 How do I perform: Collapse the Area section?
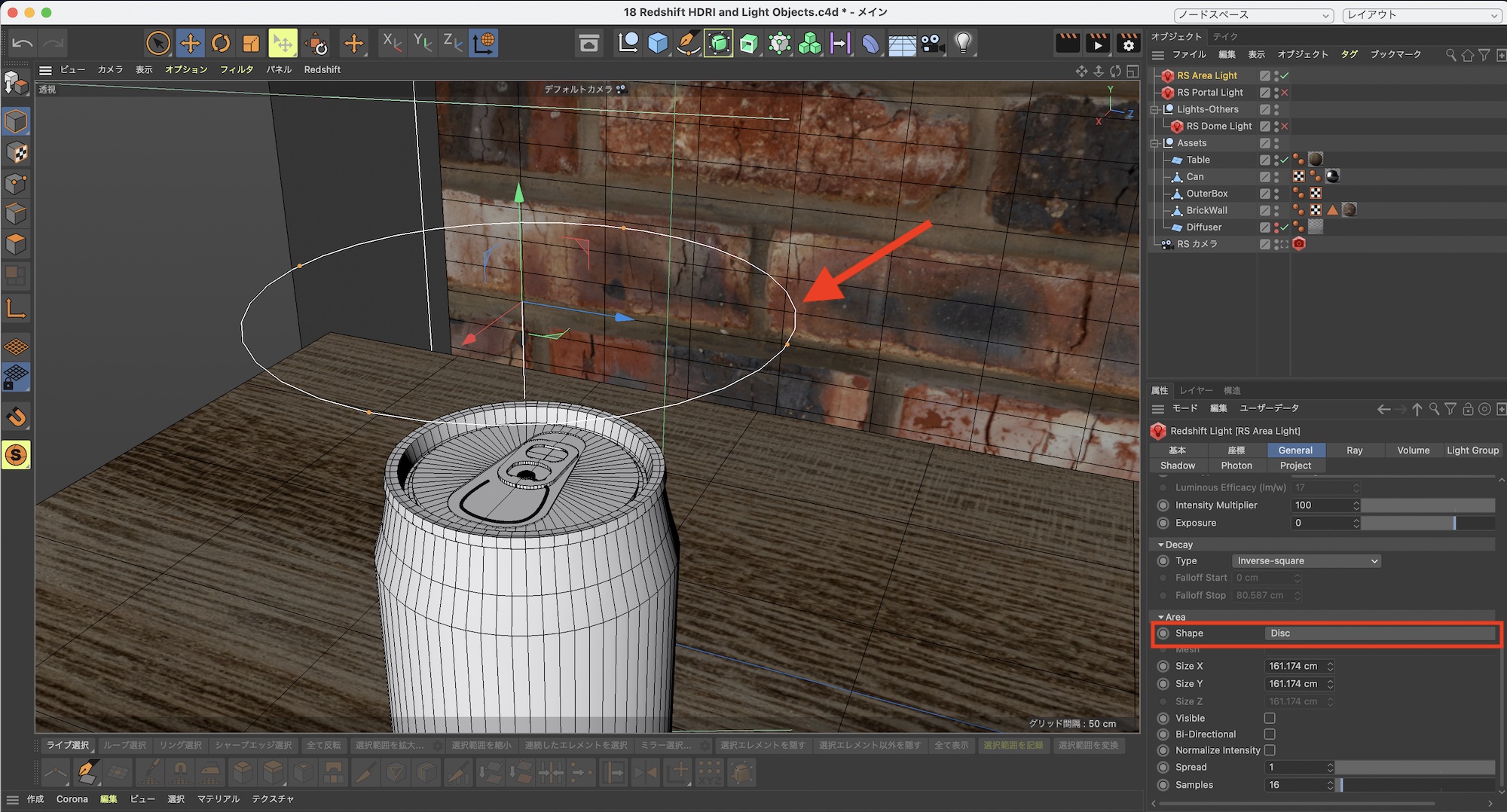click(x=1161, y=617)
